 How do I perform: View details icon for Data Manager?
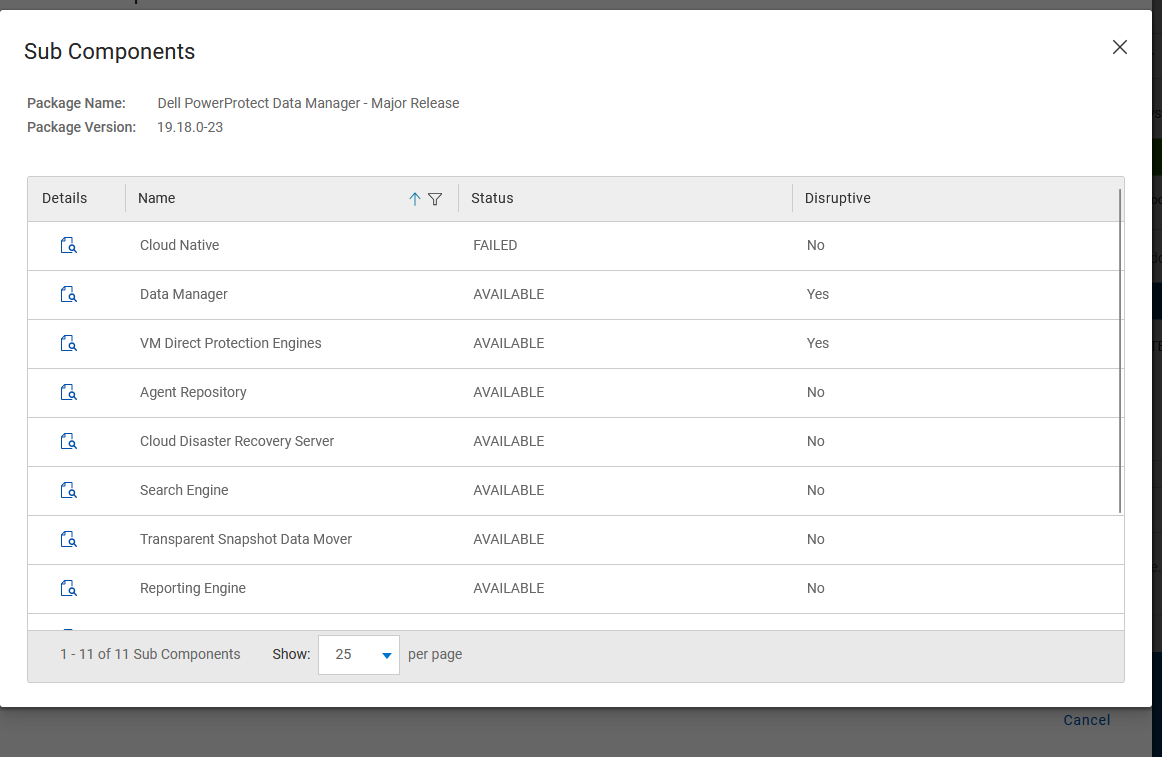[68, 295]
